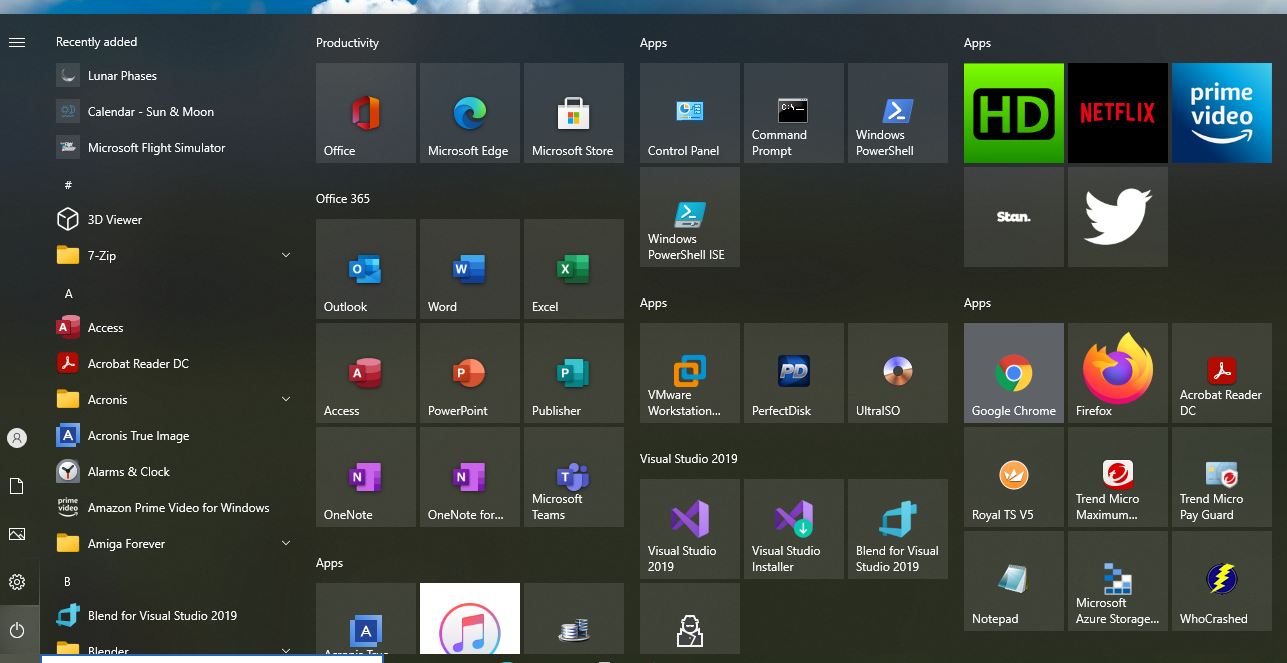
Task: Open the Twitter bird tile
Action: click(x=1117, y=217)
